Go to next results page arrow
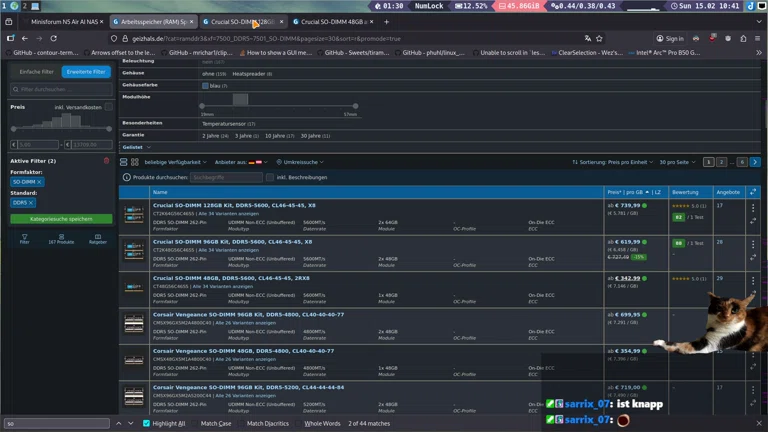 click(x=755, y=162)
